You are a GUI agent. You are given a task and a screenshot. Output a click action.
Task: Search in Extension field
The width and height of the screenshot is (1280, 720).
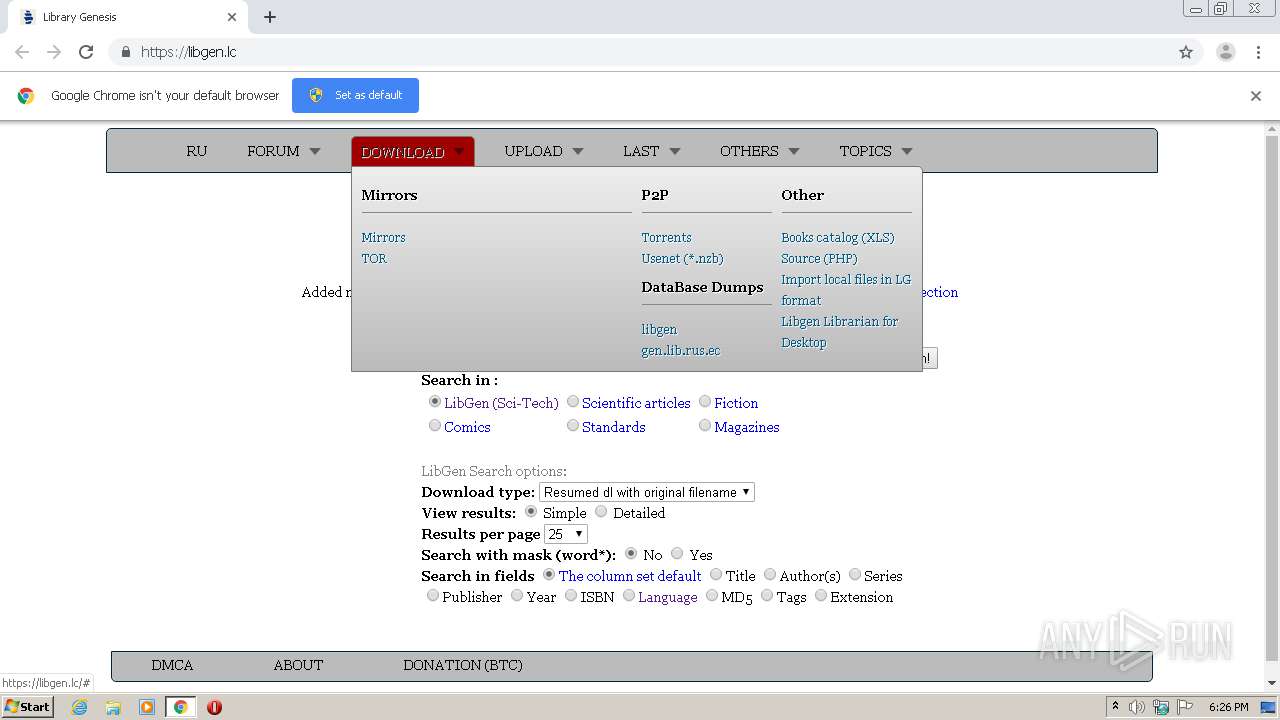(x=821, y=595)
